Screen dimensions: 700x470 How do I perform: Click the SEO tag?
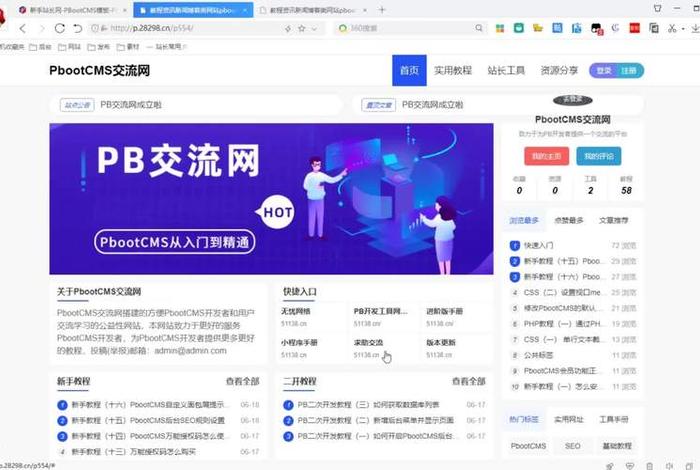572,446
